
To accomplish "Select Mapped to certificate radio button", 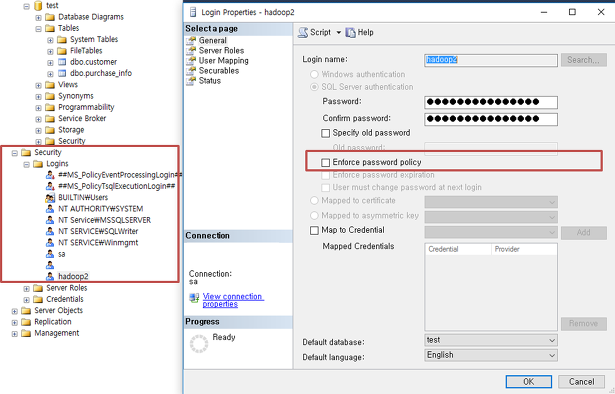I will [314, 201].
